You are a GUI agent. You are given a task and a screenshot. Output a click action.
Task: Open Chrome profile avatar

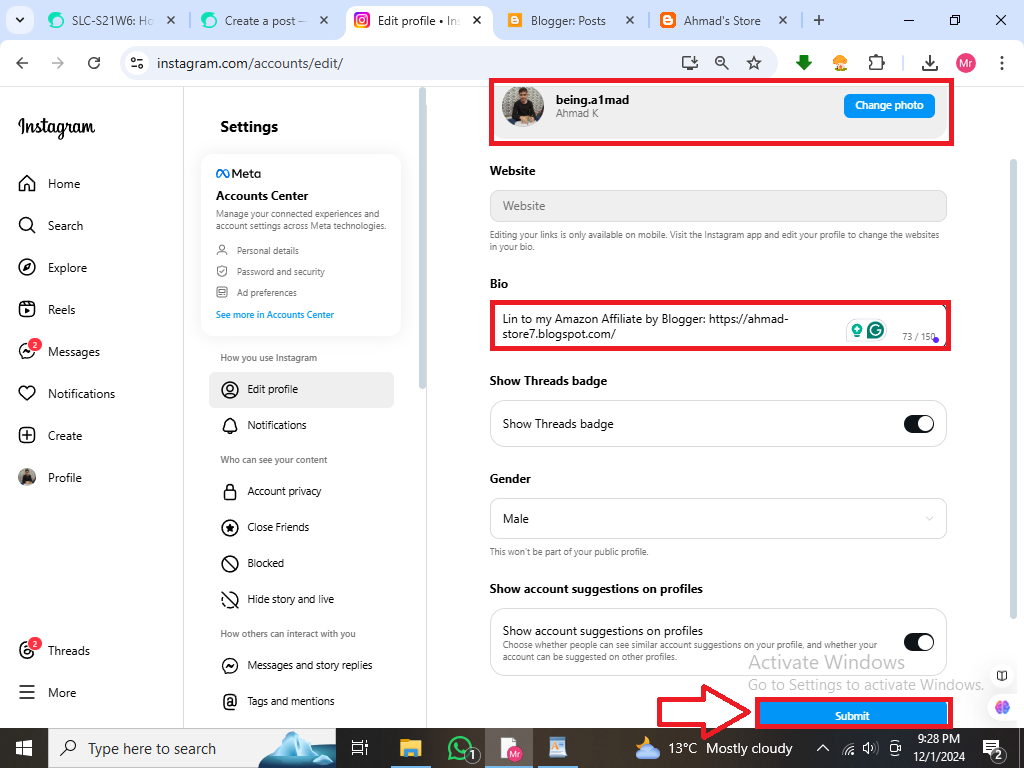coord(965,63)
